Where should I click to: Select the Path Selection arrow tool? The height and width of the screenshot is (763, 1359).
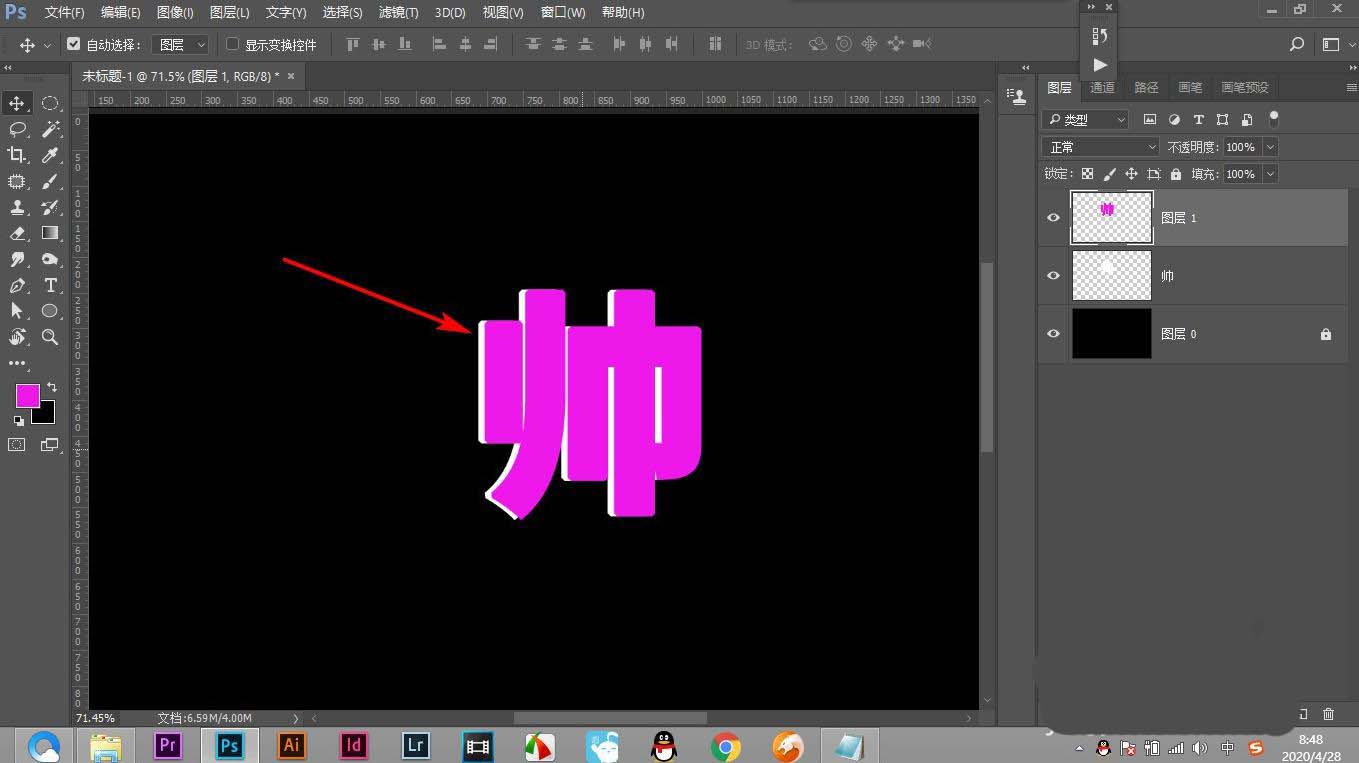click(17, 311)
